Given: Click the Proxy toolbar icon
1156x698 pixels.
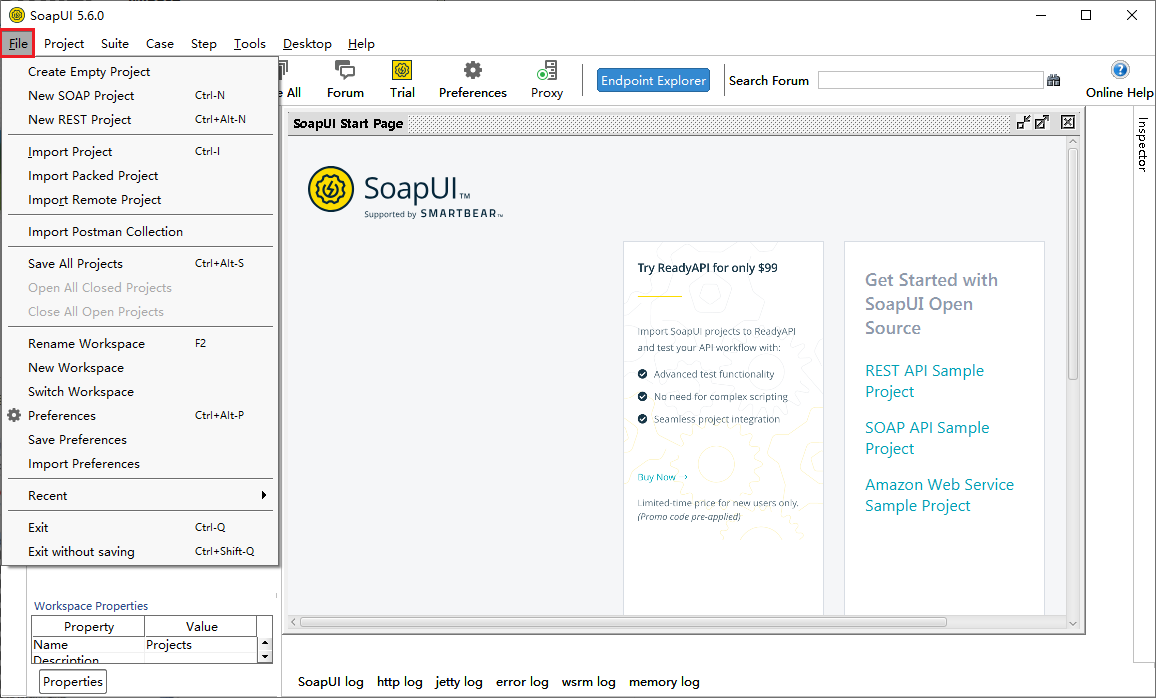Looking at the screenshot, I should pos(547,80).
